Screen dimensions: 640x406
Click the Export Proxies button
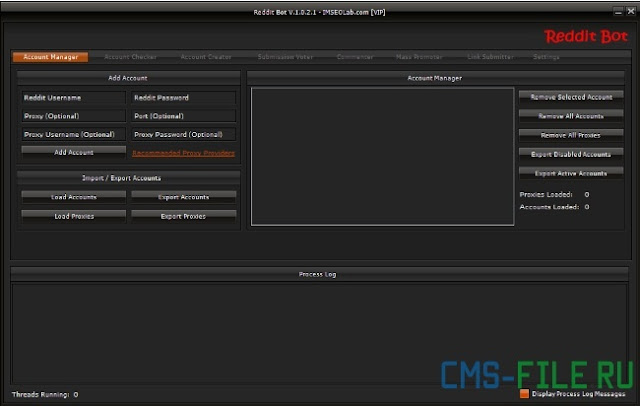pyautogui.click(x=183, y=216)
